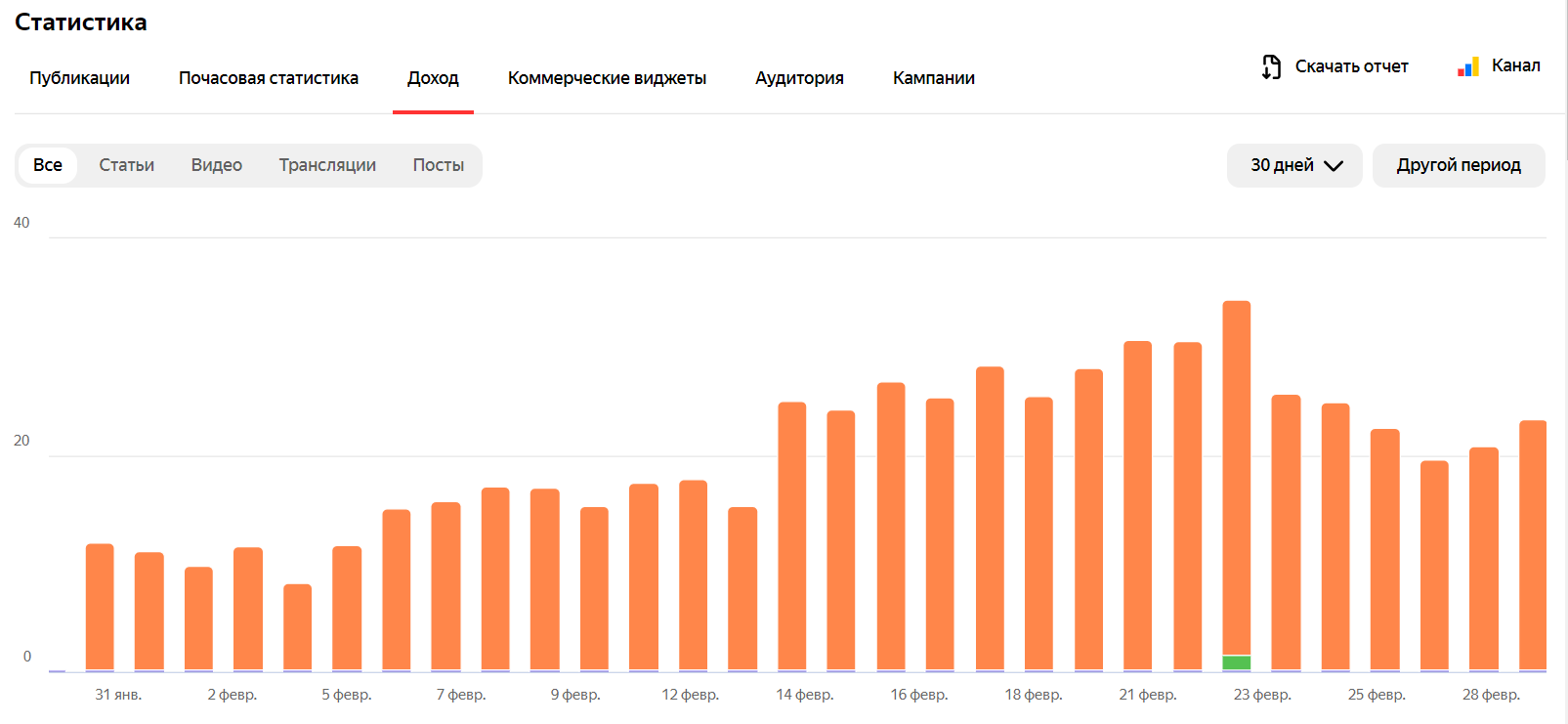1568x724 pixels.
Task: Click the 25 февр. axis label
Action: pyautogui.click(x=1377, y=695)
